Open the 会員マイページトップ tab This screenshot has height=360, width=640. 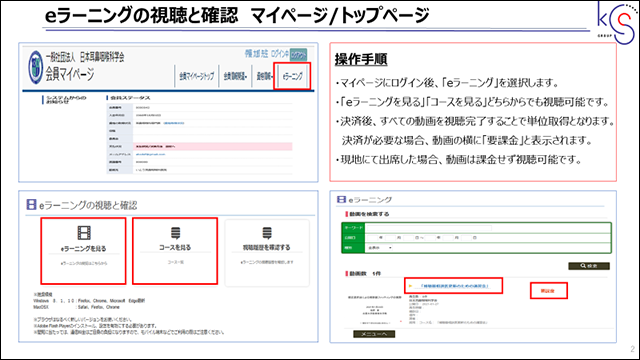pos(196,76)
